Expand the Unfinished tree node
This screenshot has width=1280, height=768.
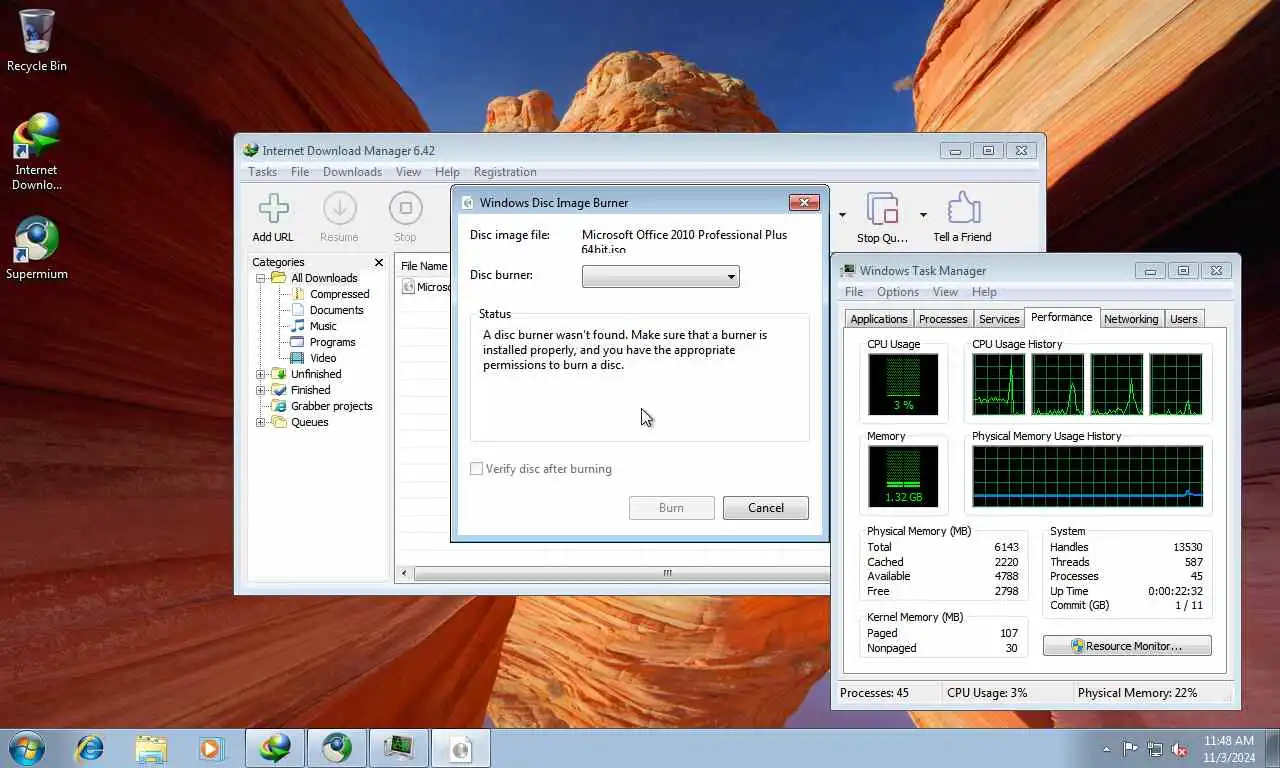click(261, 374)
